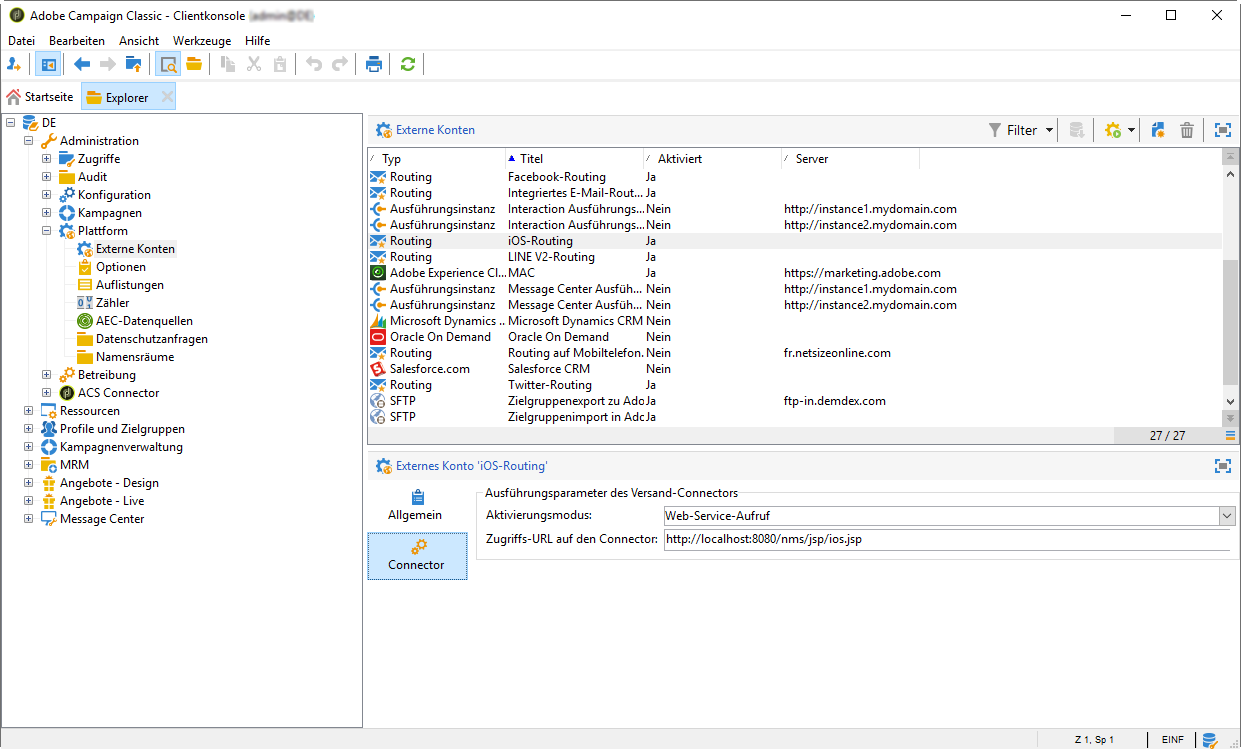This screenshot has width=1241, height=749.
Task: Click the list configuration icon beside 27 / 27
Action: pyautogui.click(x=1231, y=435)
